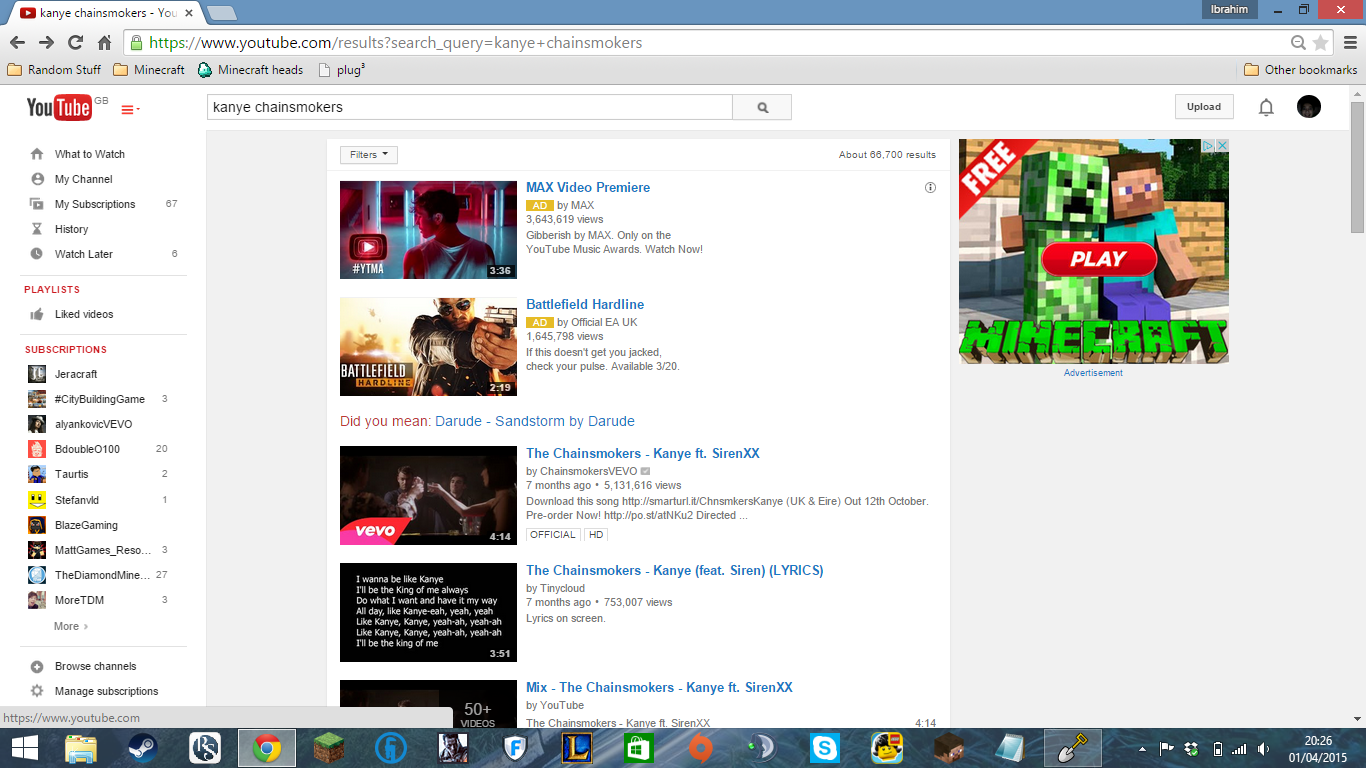Open the Stefanvld subscription

77,500
